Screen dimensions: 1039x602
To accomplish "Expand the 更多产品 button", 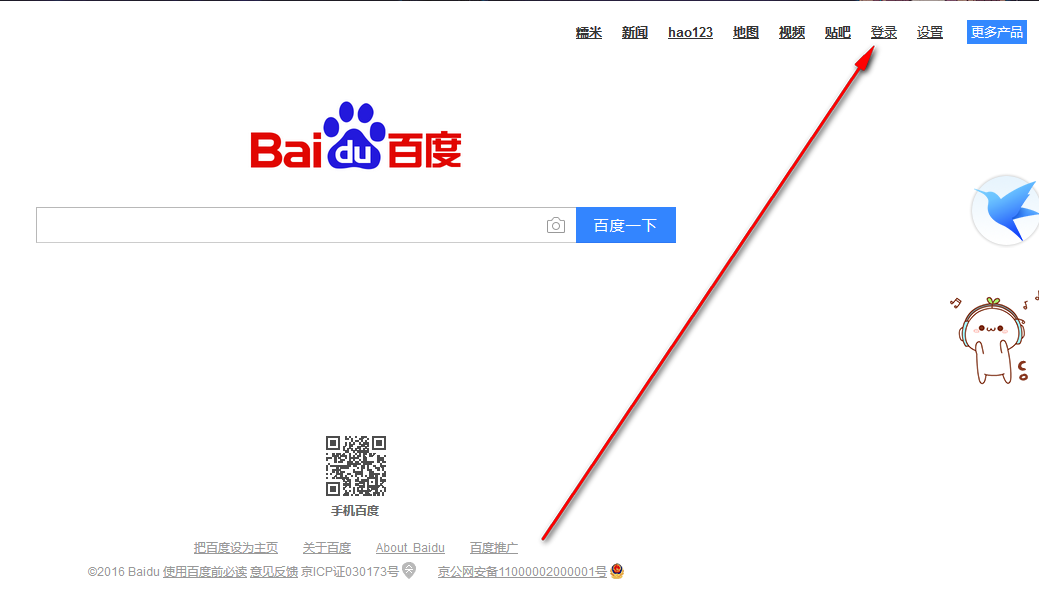I will (x=997, y=32).
